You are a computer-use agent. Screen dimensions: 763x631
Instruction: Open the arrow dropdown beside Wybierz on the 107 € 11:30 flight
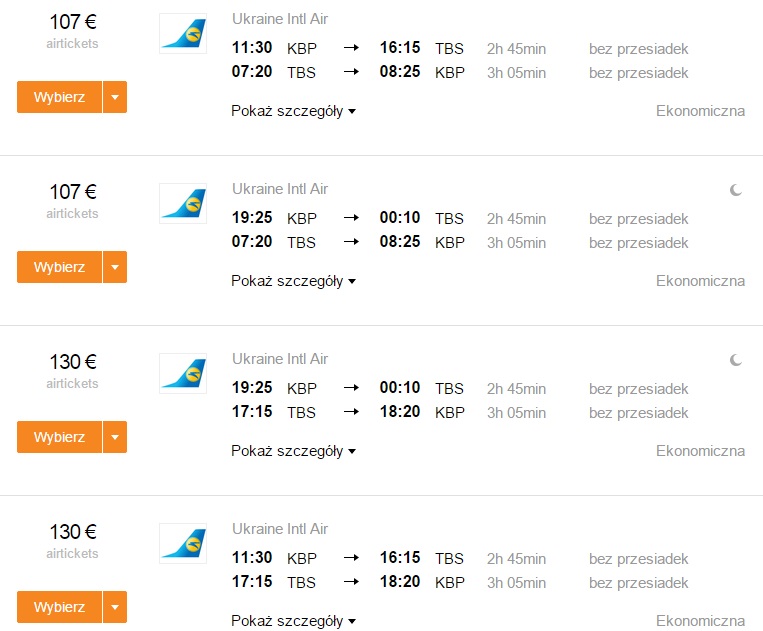[x=115, y=97]
